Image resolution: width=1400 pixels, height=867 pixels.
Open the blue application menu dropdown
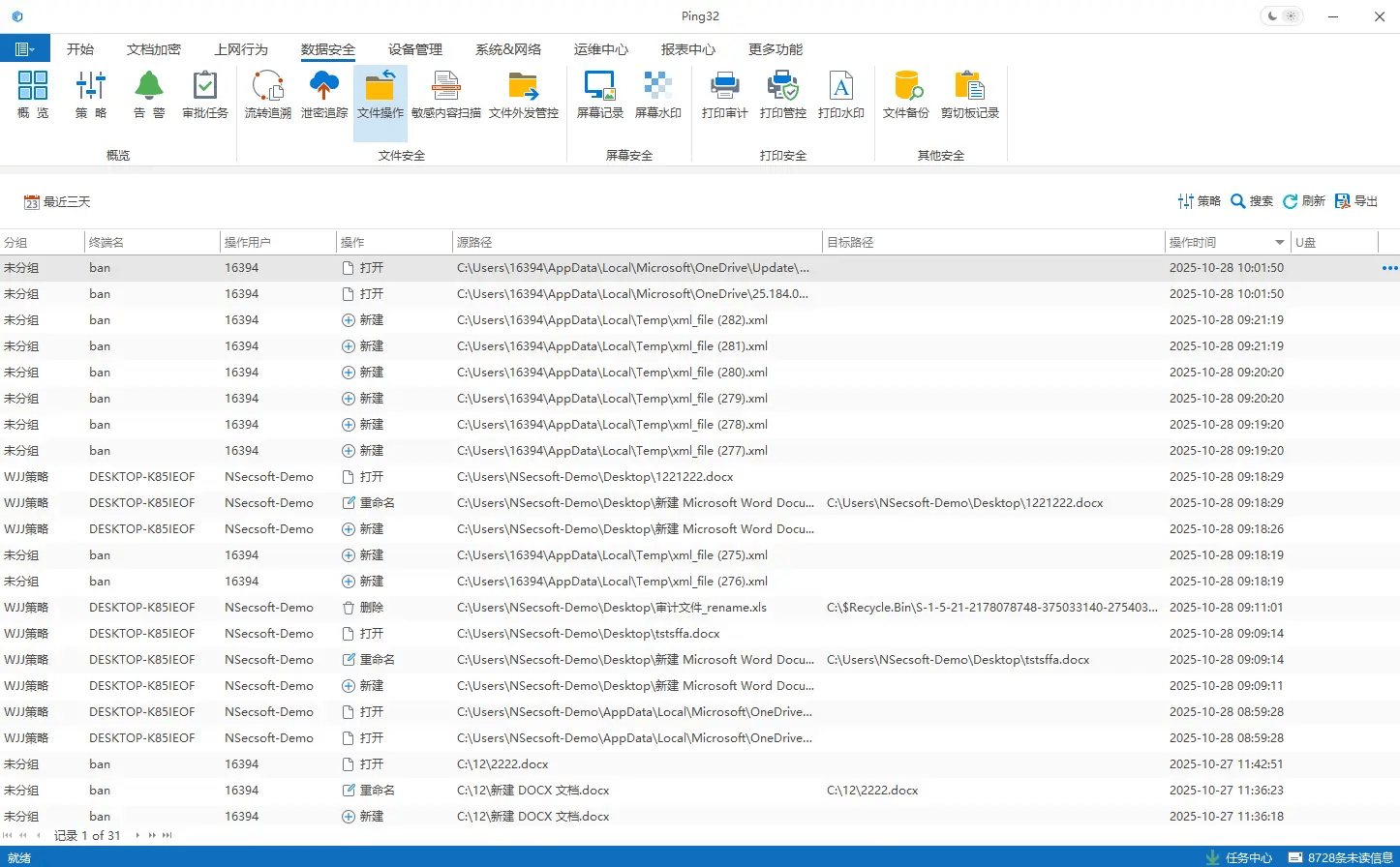[x=24, y=49]
